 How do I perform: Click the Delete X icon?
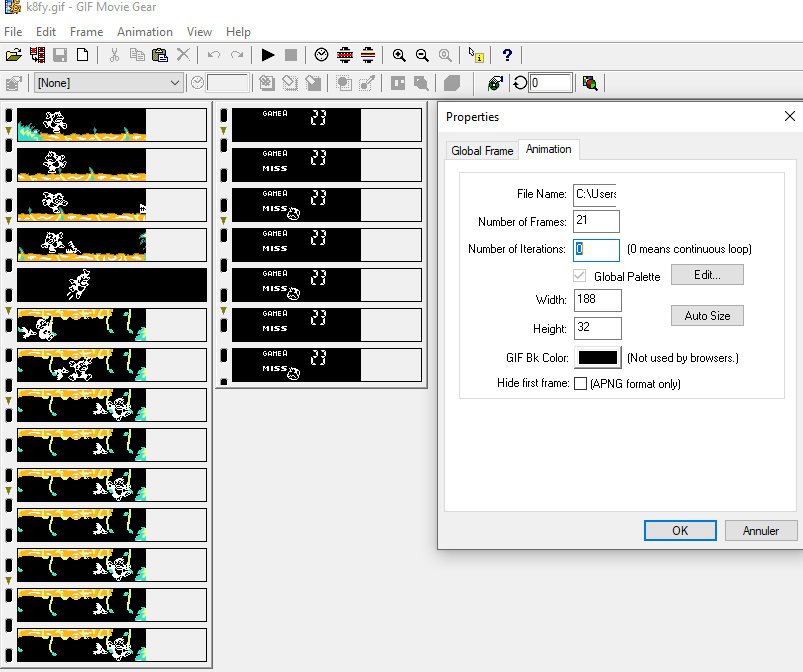tap(183, 55)
